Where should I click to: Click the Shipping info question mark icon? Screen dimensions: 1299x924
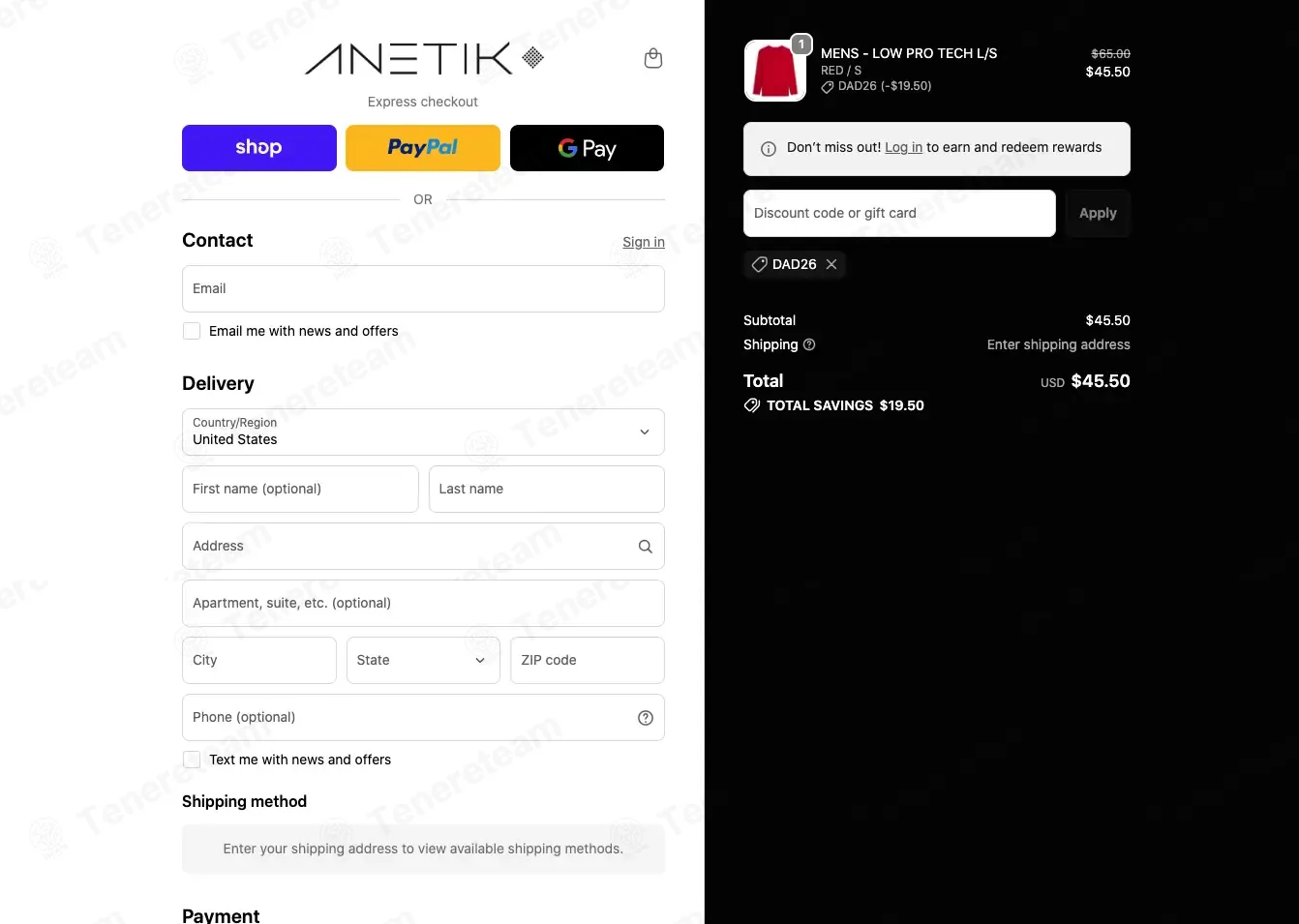(x=809, y=344)
